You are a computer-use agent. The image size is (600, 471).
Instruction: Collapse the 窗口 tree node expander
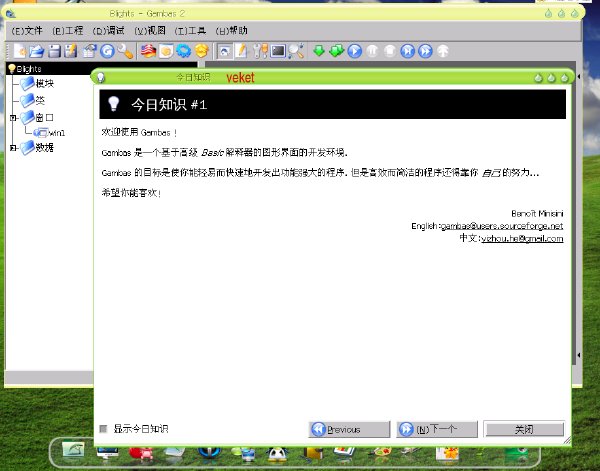point(13,117)
